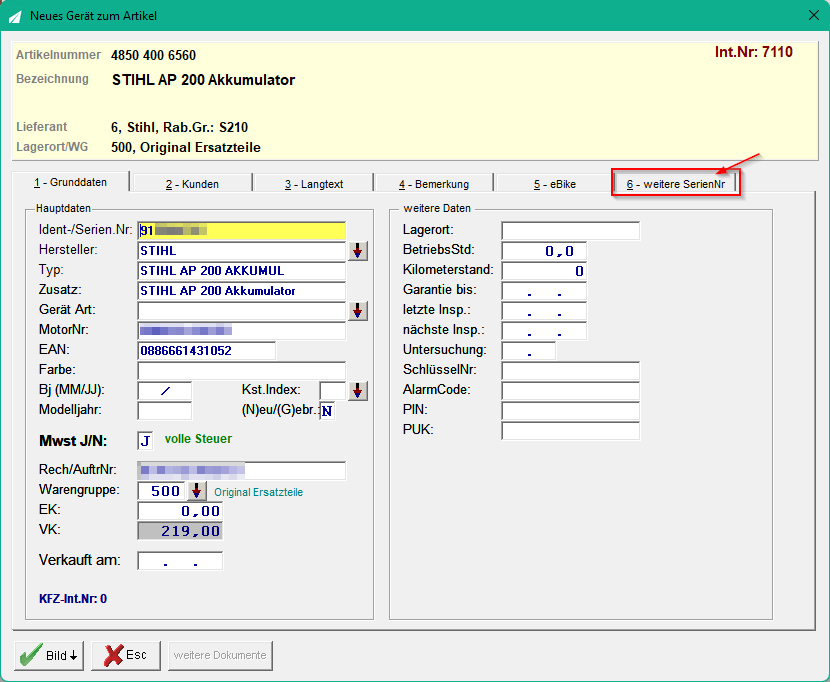Click the Kilometerstand field
The height and width of the screenshot is (682, 830).
point(544,271)
